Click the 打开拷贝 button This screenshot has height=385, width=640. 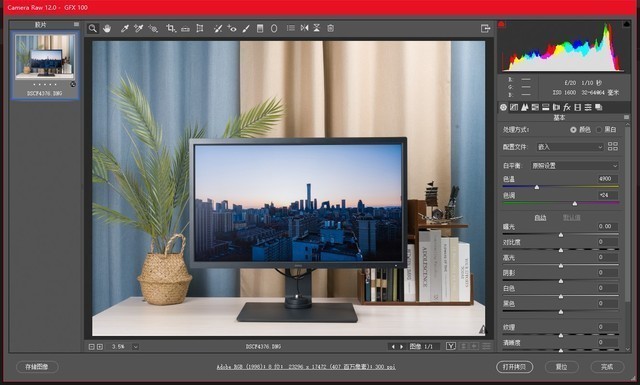(514, 367)
